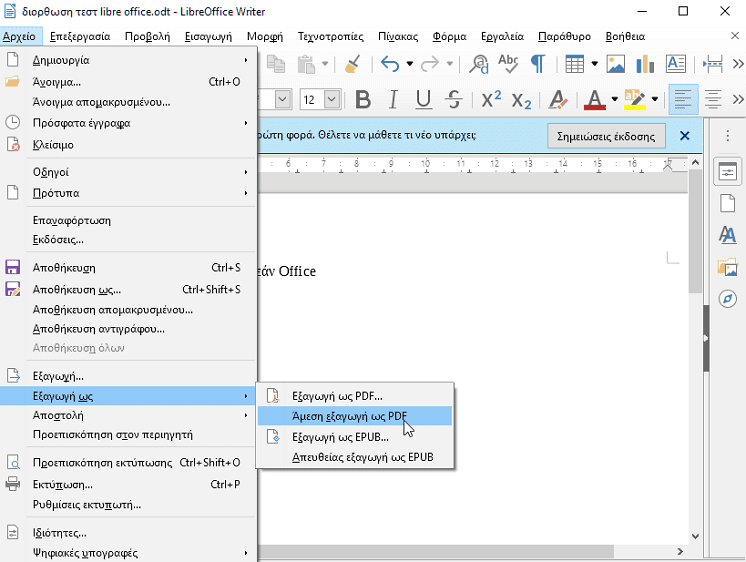Viewport: 746px width, 562px height.
Task: Click the Insert Table grid icon
Action: 574,64
